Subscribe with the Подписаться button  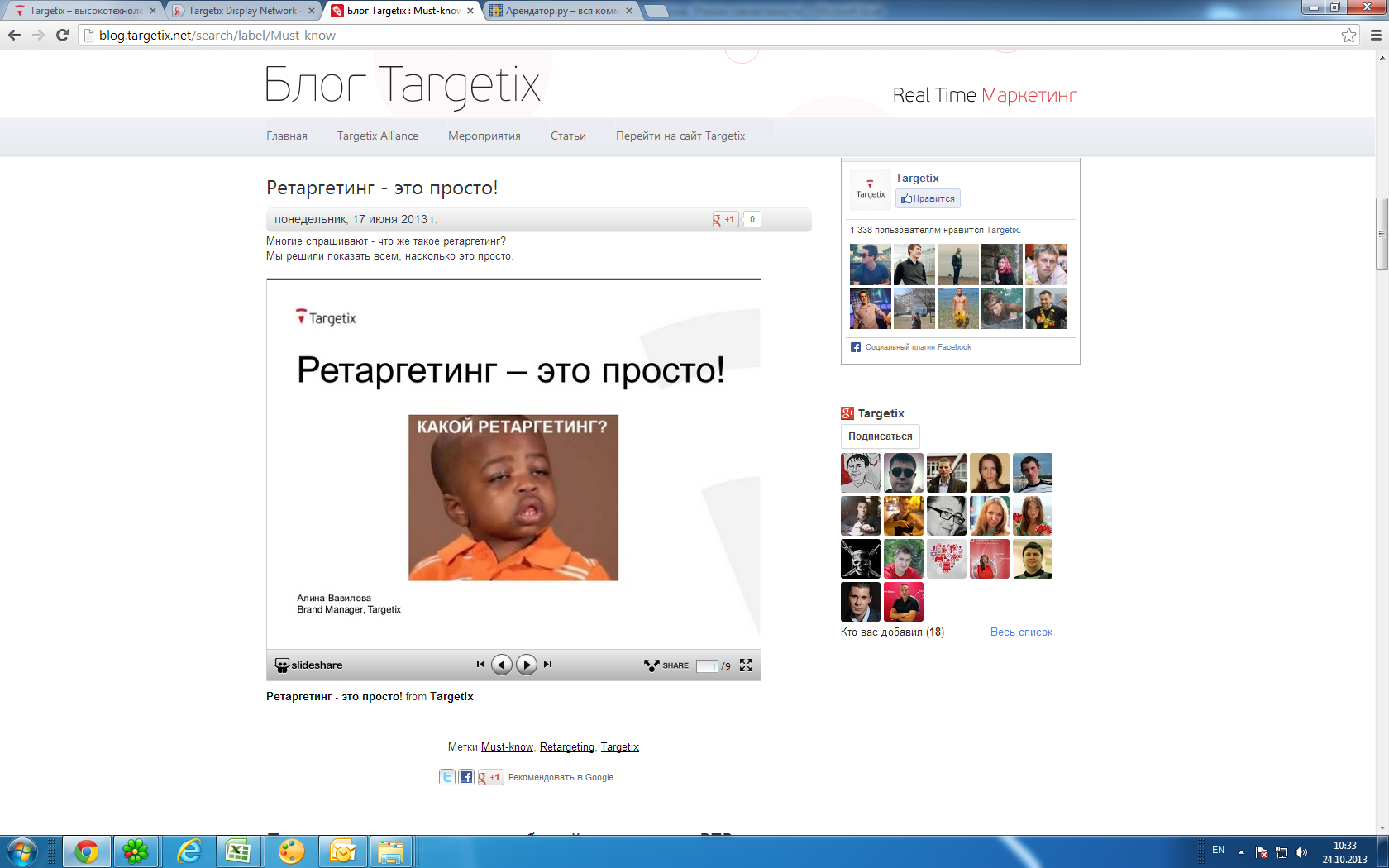pos(881,436)
